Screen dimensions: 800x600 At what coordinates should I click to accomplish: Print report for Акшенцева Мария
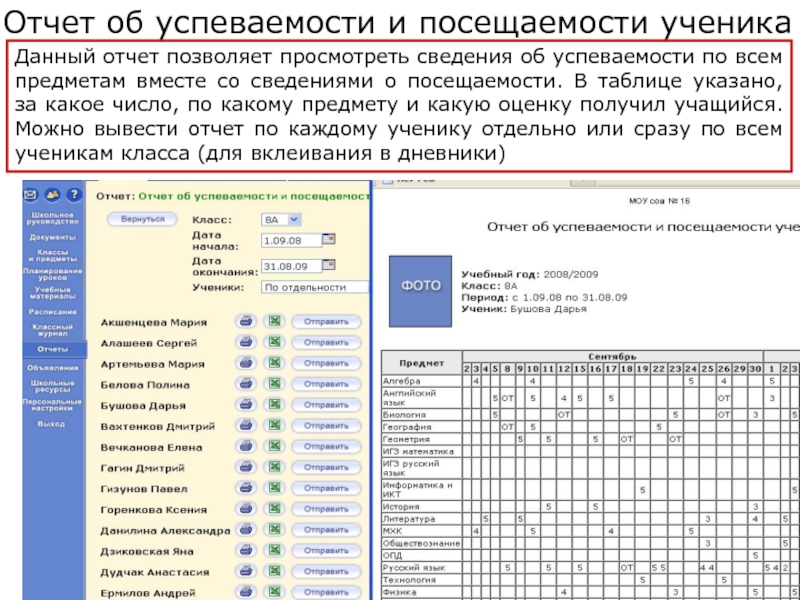pos(244,322)
